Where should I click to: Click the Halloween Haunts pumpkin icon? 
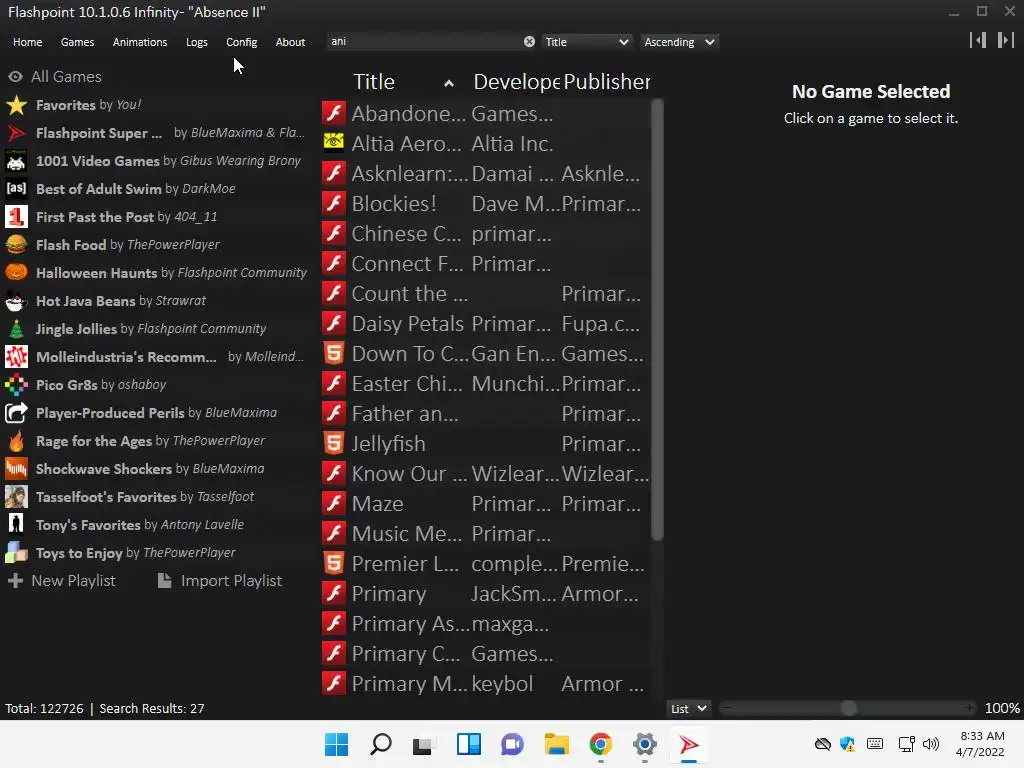[16, 273]
